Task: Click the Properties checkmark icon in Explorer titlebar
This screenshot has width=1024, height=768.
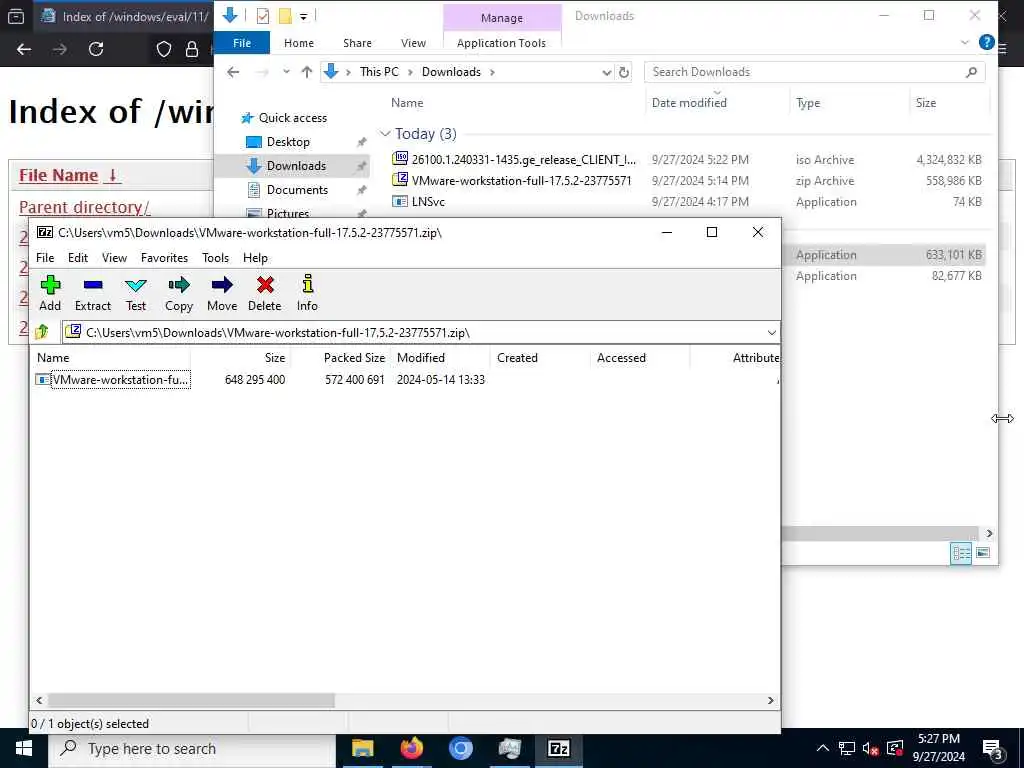Action: click(x=263, y=16)
